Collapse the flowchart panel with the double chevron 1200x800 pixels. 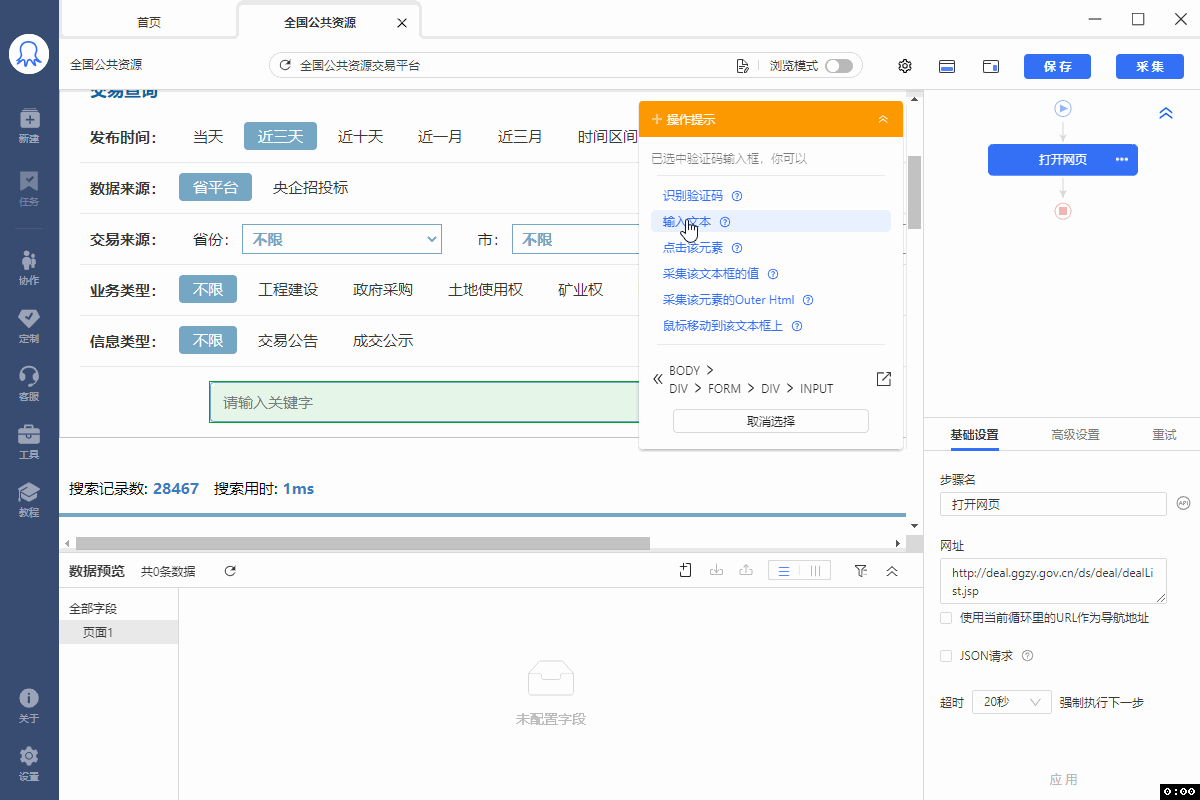(1166, 113)
